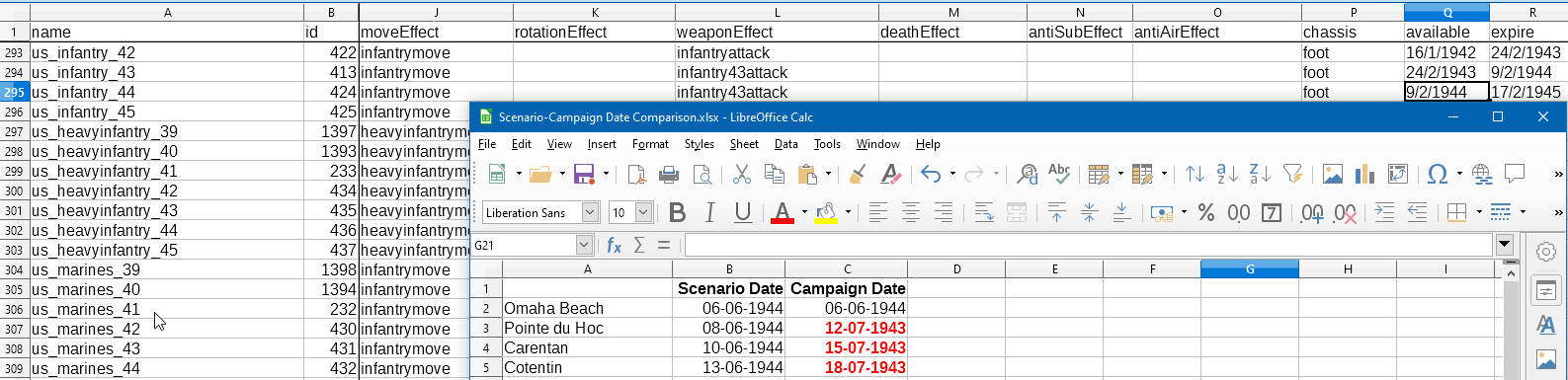Click the Copy icon
Image resolution: width=1568 pixels, height=380 pixels.
pyautogui.click(x=775, y=175)
